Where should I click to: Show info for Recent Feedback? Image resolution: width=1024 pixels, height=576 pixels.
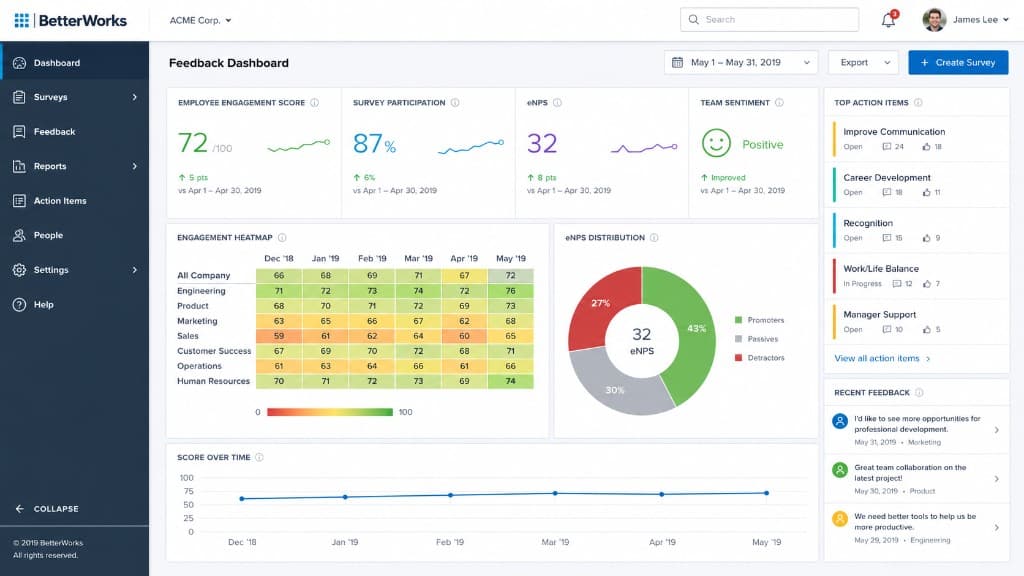click(x=919, y=392)
